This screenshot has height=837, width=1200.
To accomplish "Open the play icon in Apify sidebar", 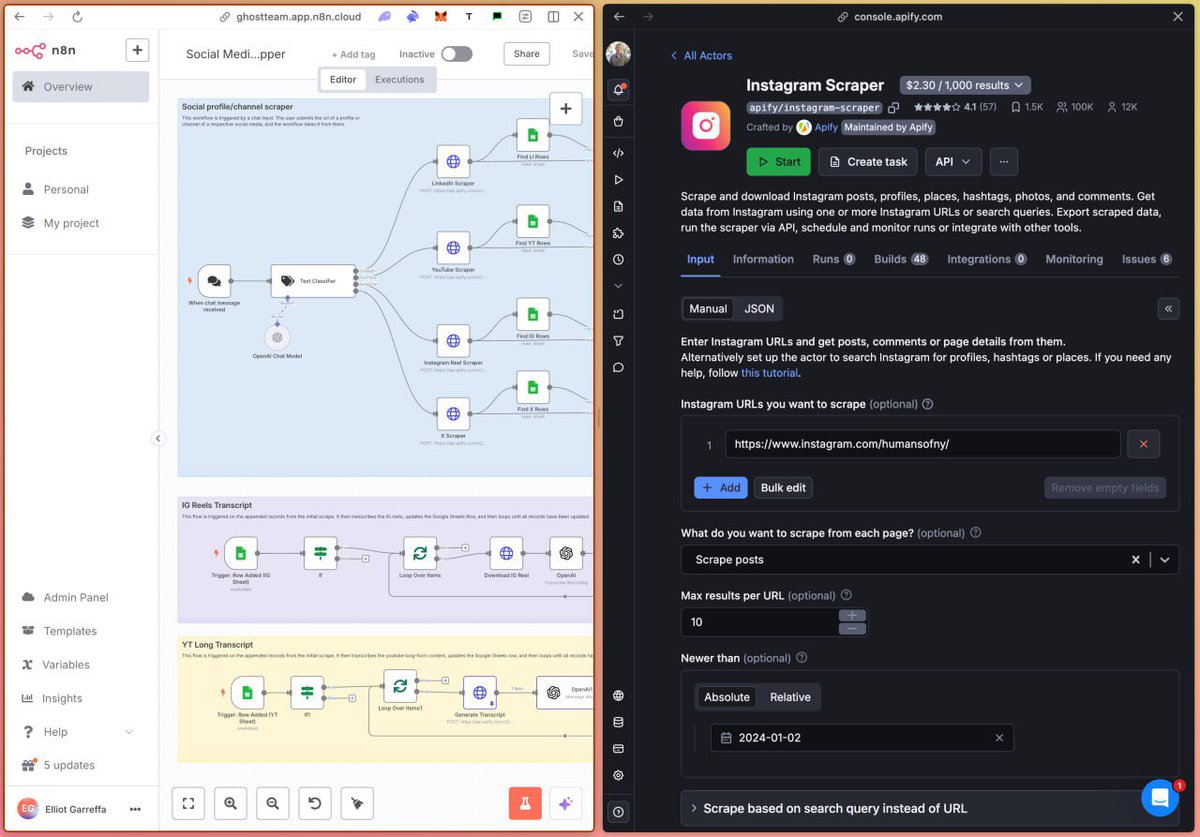I will (x=619, y=180).
